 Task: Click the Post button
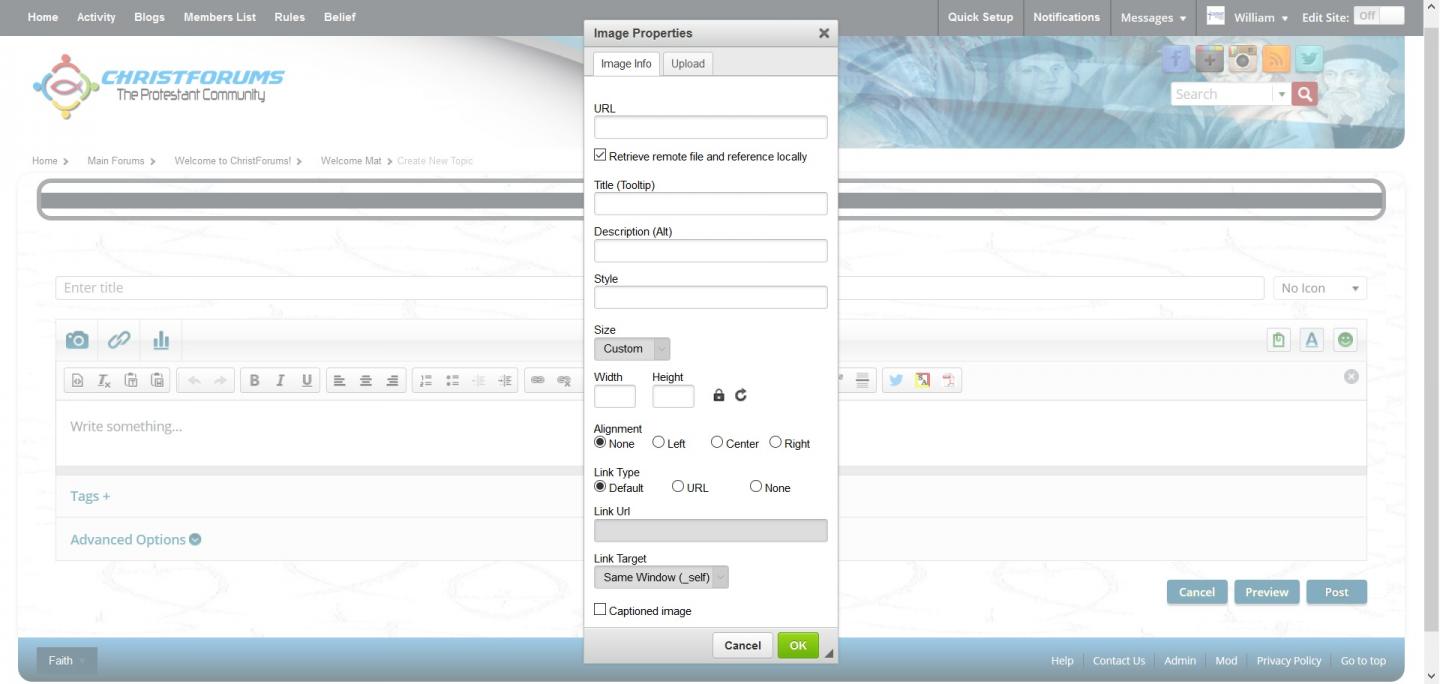pyautogui.click(x=1337, y=592)
